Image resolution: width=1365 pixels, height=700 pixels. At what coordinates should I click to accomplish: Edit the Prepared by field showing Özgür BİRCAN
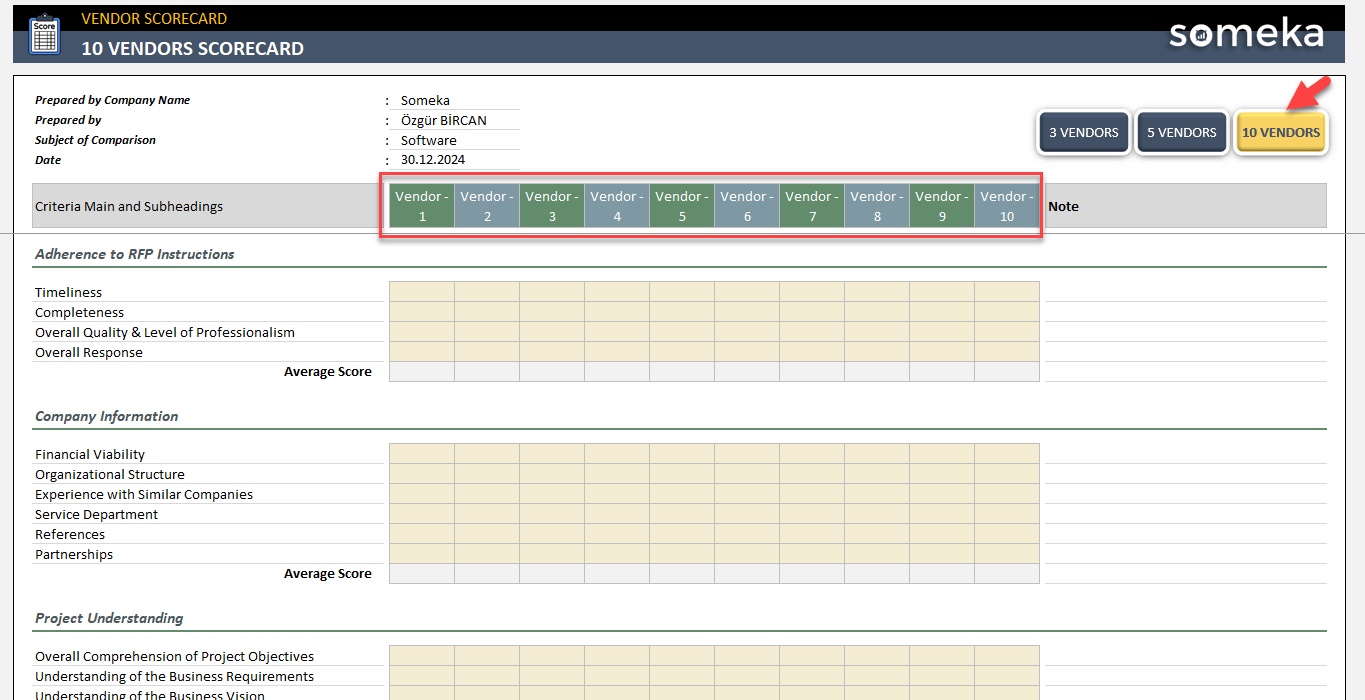pos(443,120)
